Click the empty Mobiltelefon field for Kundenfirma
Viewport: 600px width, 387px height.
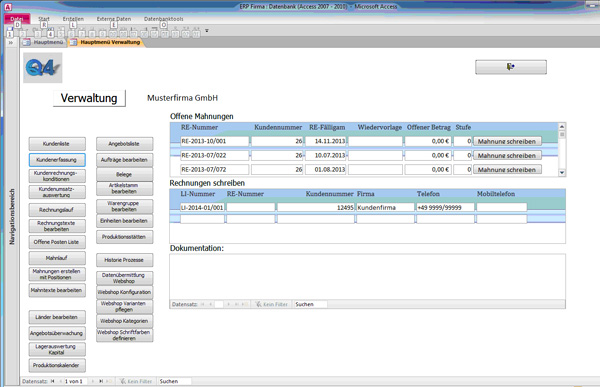pyautogui.click(x=502, y=207)
